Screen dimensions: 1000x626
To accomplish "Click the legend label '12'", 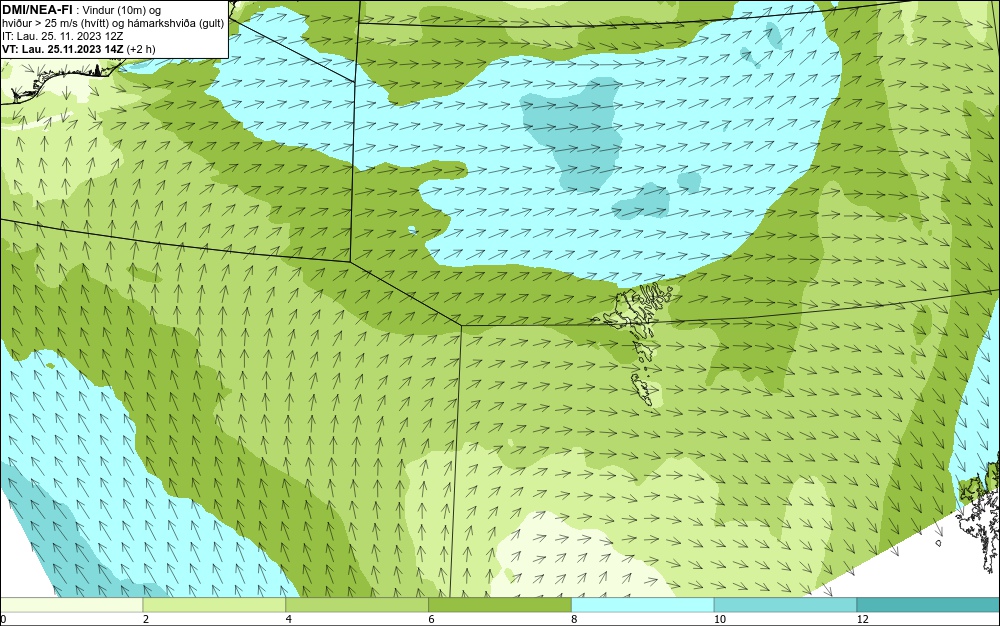I will [862, 619].
